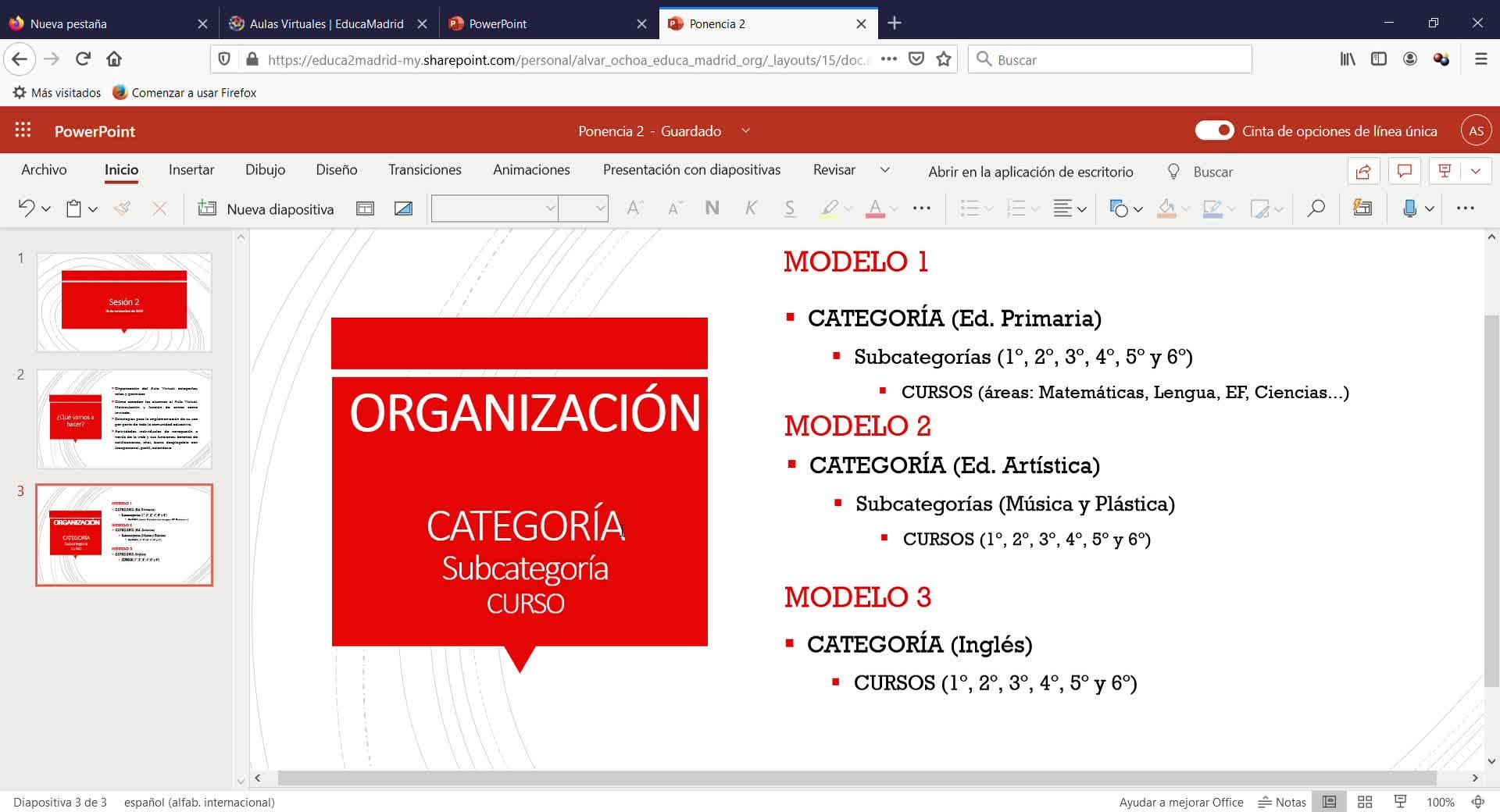The height and width of the screenshot is (812, 1500).
Task: Decrease the font size
Action: pos(675,208)
